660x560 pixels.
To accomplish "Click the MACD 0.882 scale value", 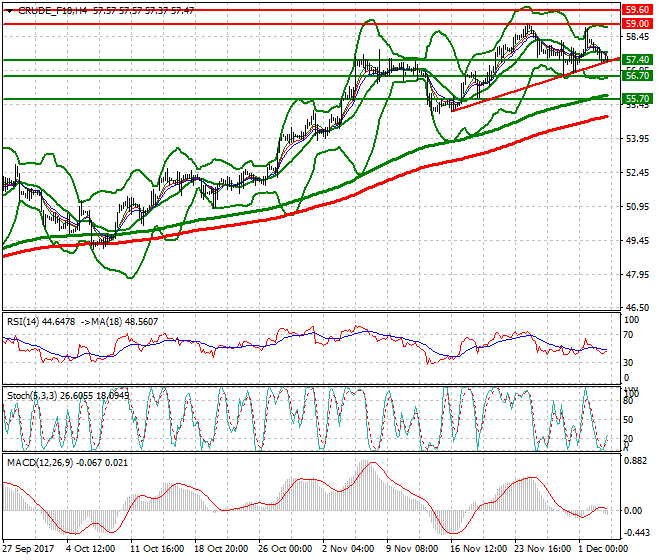I will point(636,461).
